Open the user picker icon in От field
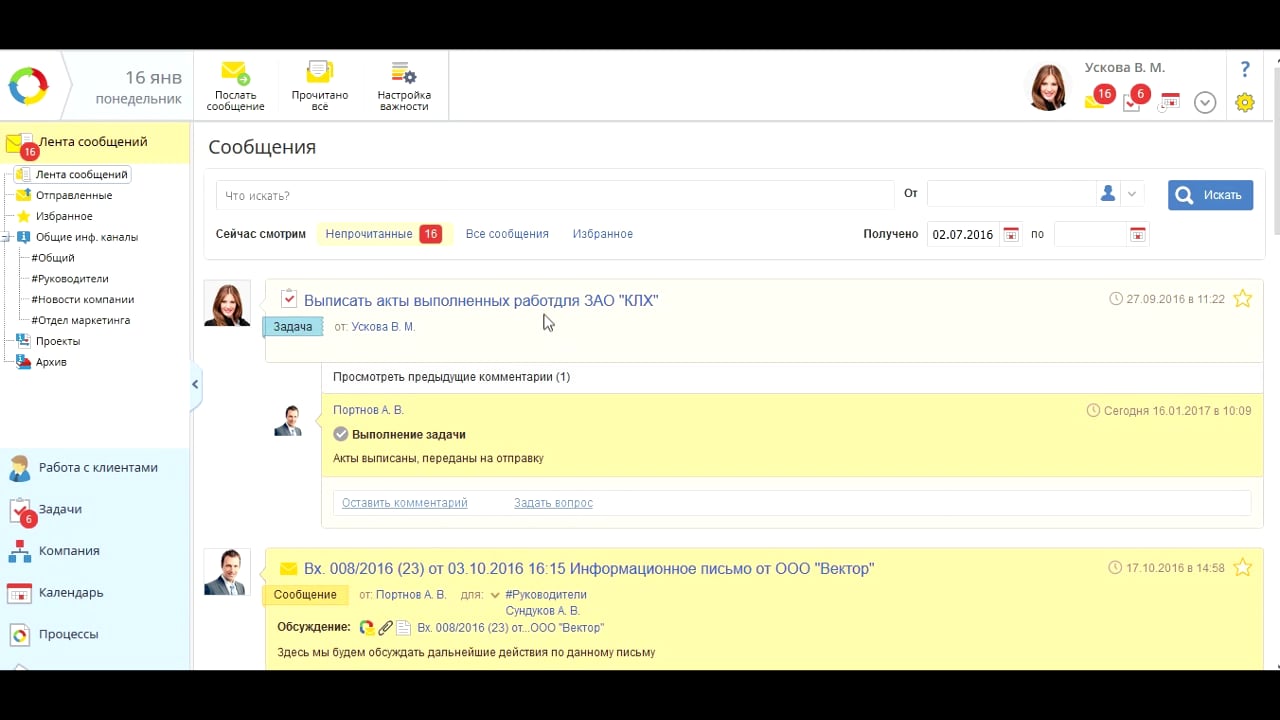Viewport: 1280px width, 720px height. point(1107,194)
